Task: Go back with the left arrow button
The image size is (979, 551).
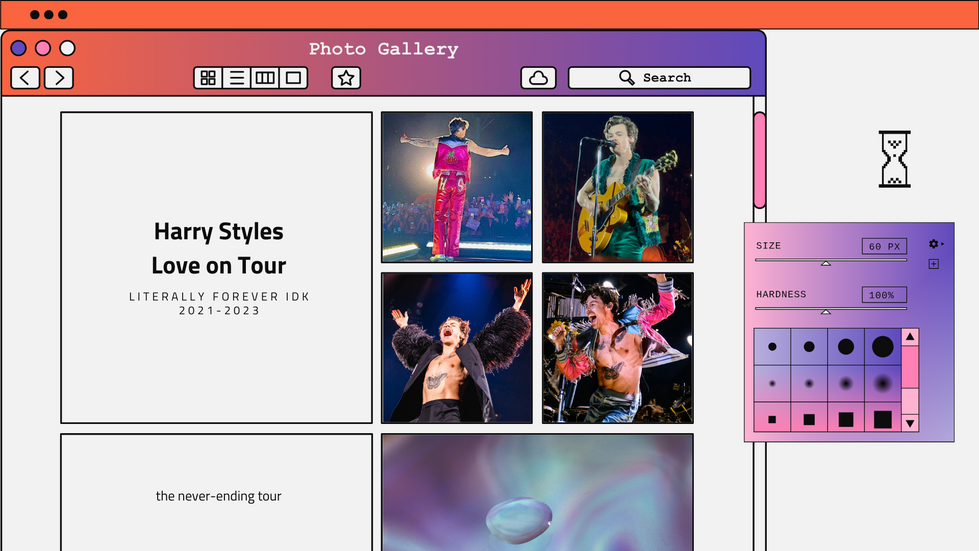Action: [x=25, y=78]
